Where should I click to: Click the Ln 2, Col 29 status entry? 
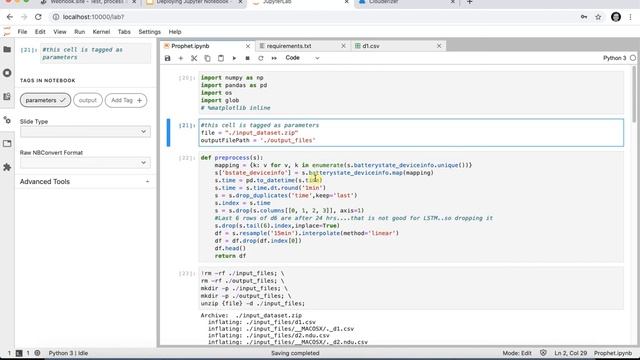(x=570, y=353)
